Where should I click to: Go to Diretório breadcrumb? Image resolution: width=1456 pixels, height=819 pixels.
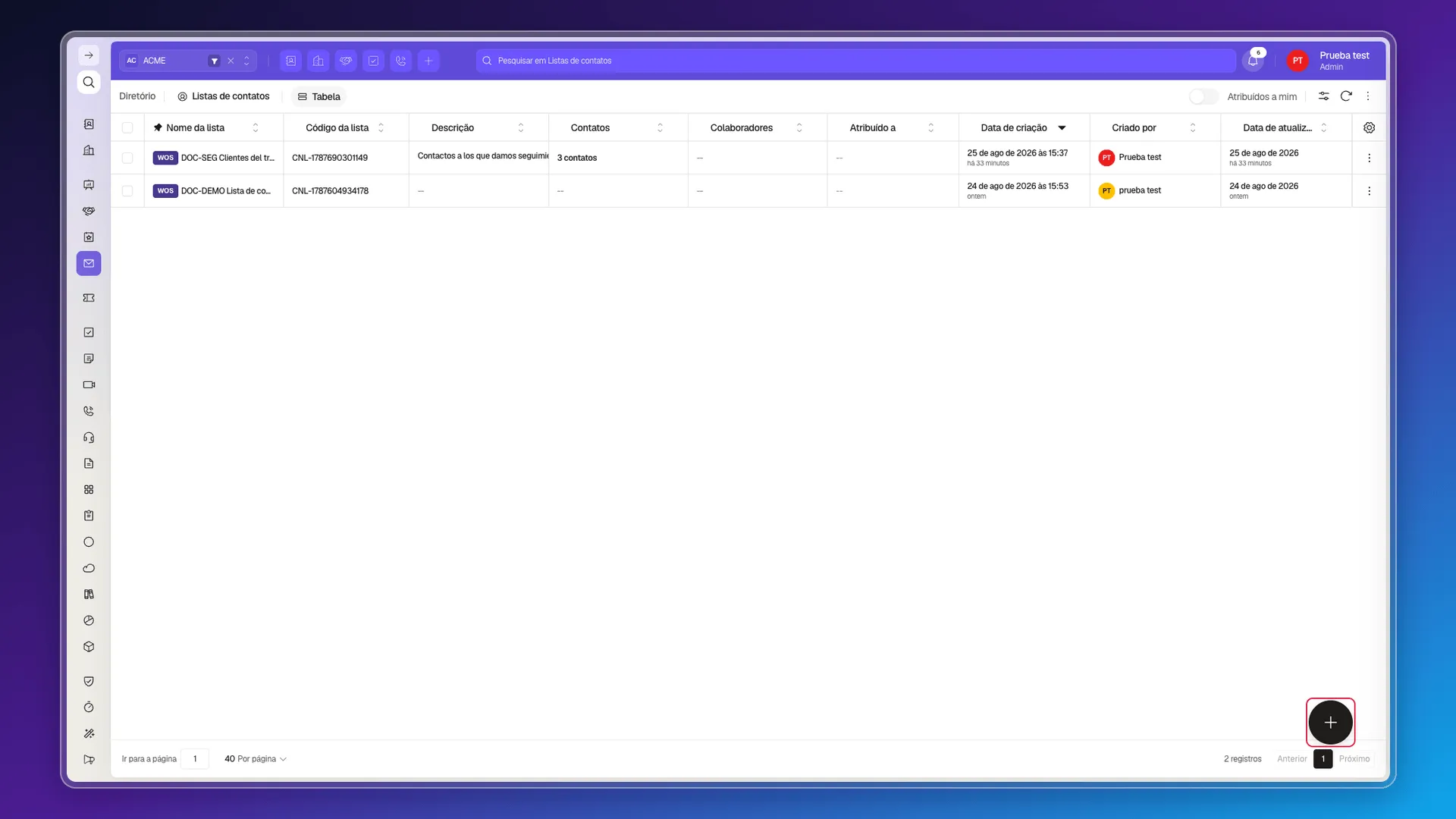[x=137, y=96]
